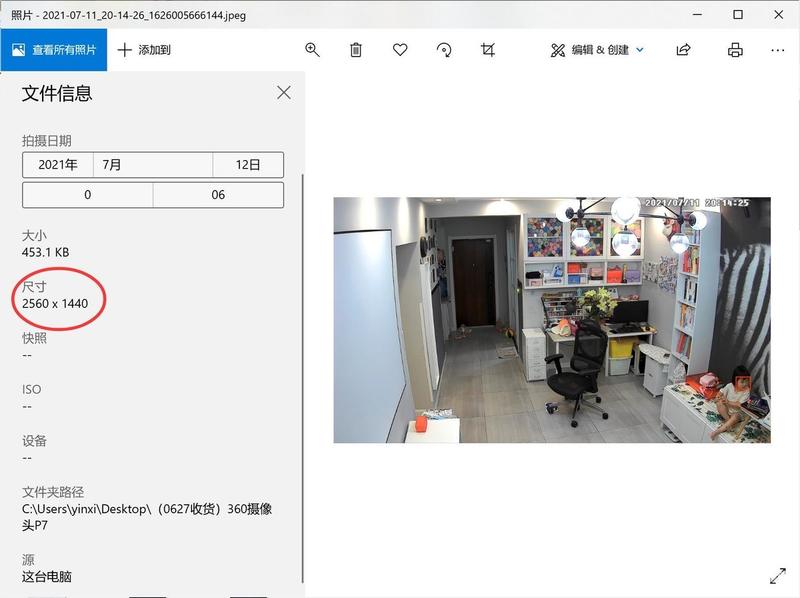Click the room photo in the viewer
Screen dimensions: 800x598
click(552, 320)
